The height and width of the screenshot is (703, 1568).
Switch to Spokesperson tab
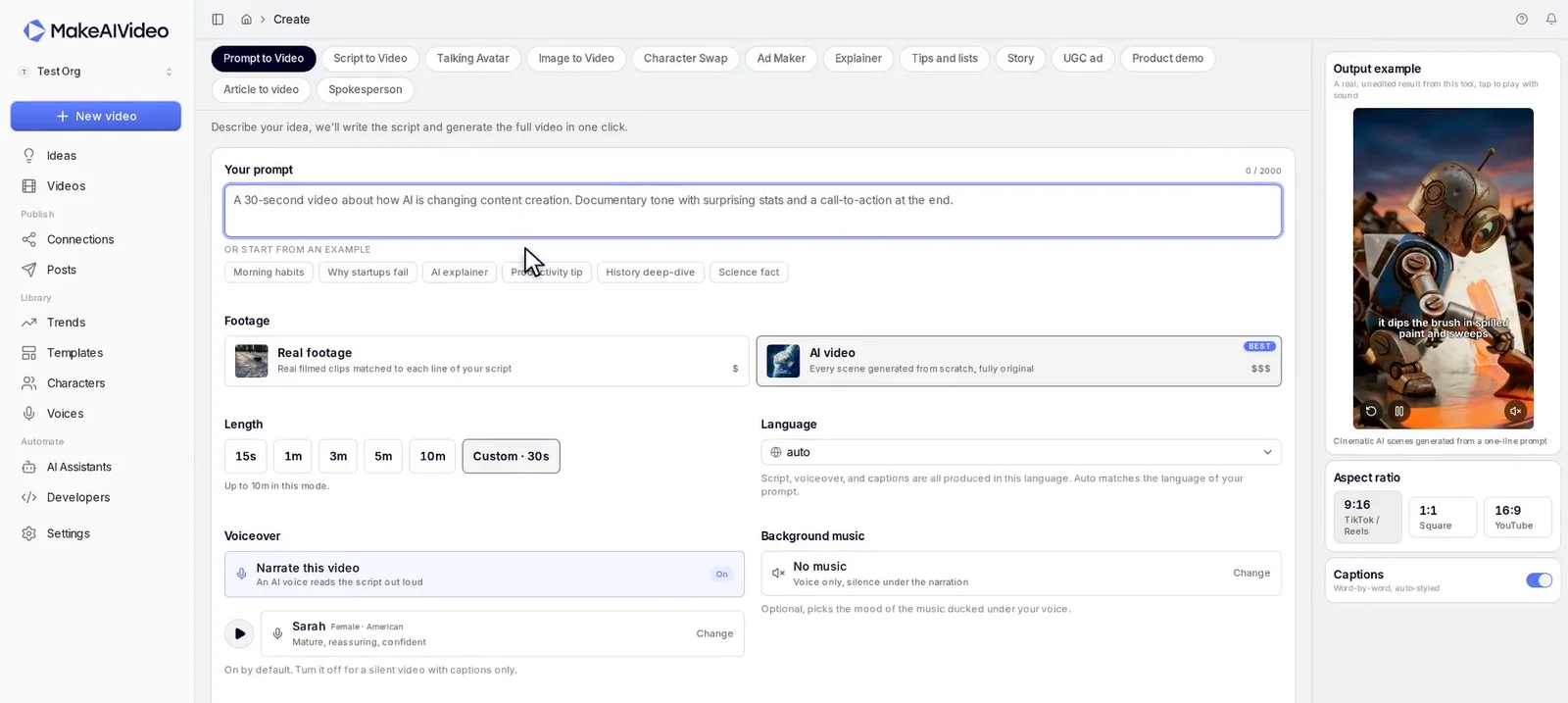point(365,89)
